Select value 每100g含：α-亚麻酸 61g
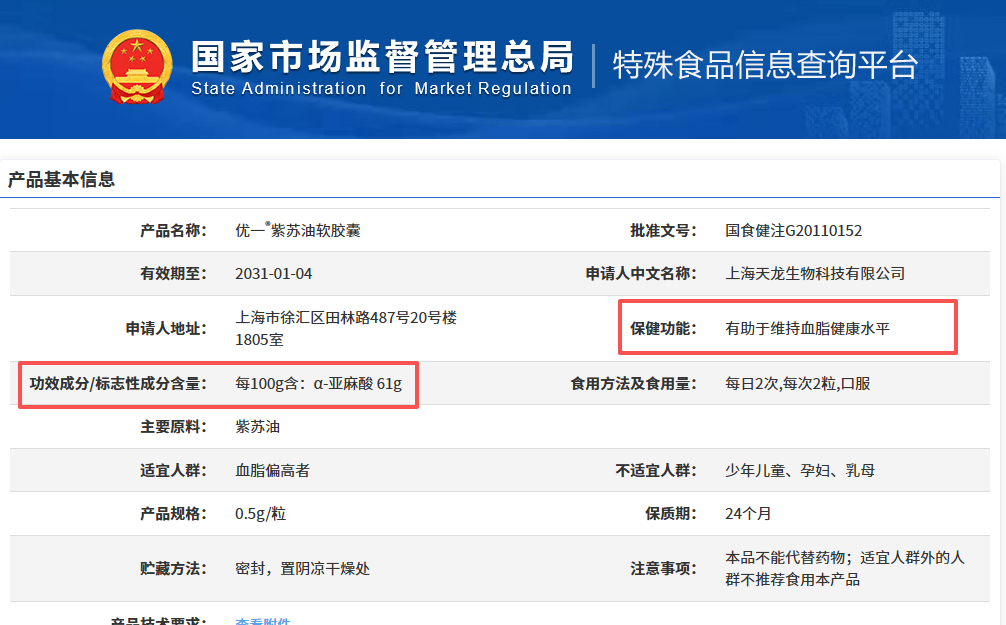 coord(318,384)
